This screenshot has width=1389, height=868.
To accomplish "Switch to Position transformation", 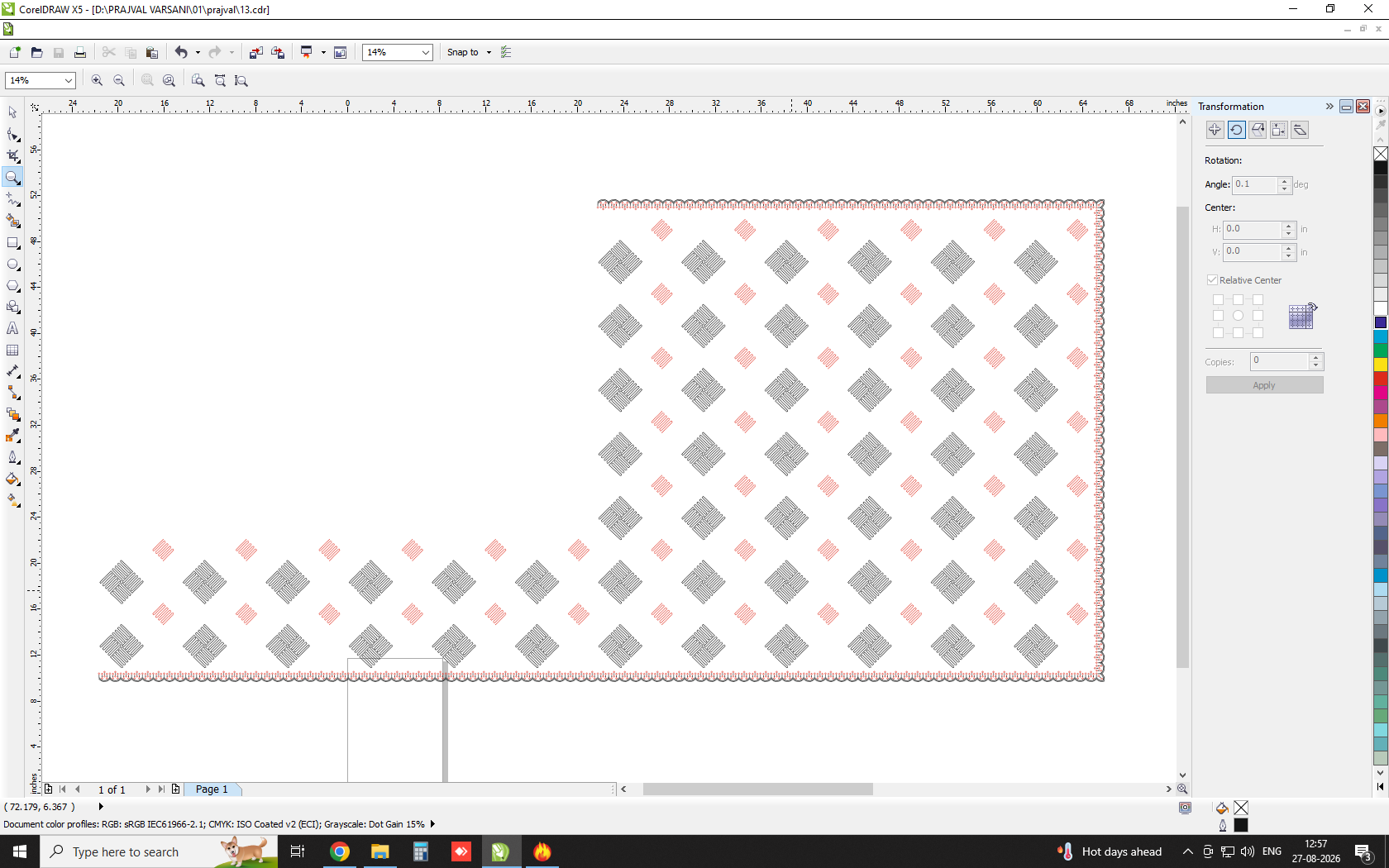I will click(x=1215, y=130).
